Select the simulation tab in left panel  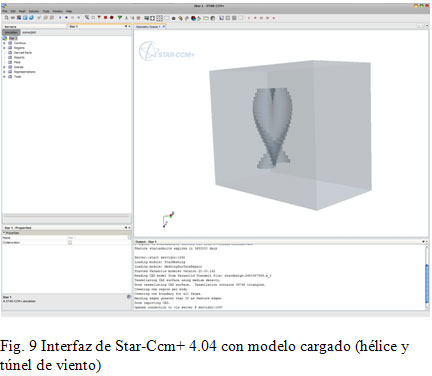tap(11, 32)
